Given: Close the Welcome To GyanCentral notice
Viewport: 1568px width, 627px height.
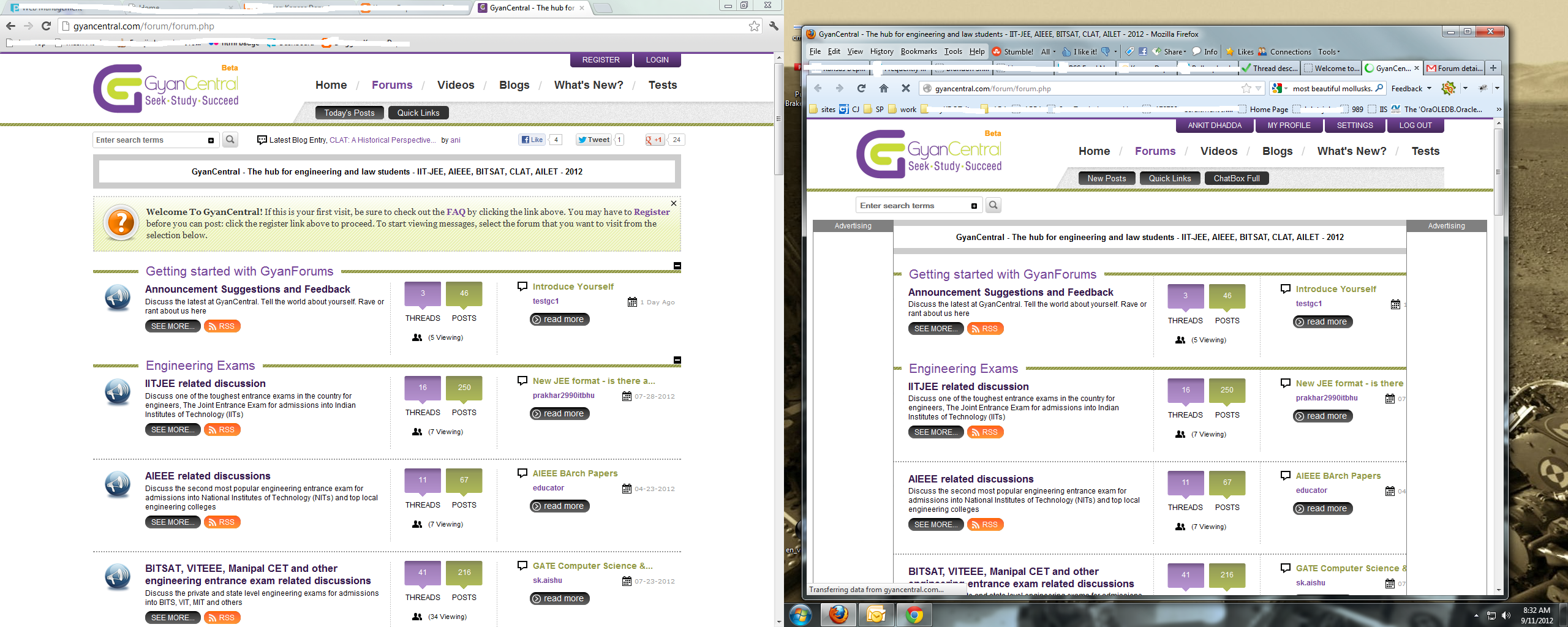Looking at the screenshot, I should 674,203.
